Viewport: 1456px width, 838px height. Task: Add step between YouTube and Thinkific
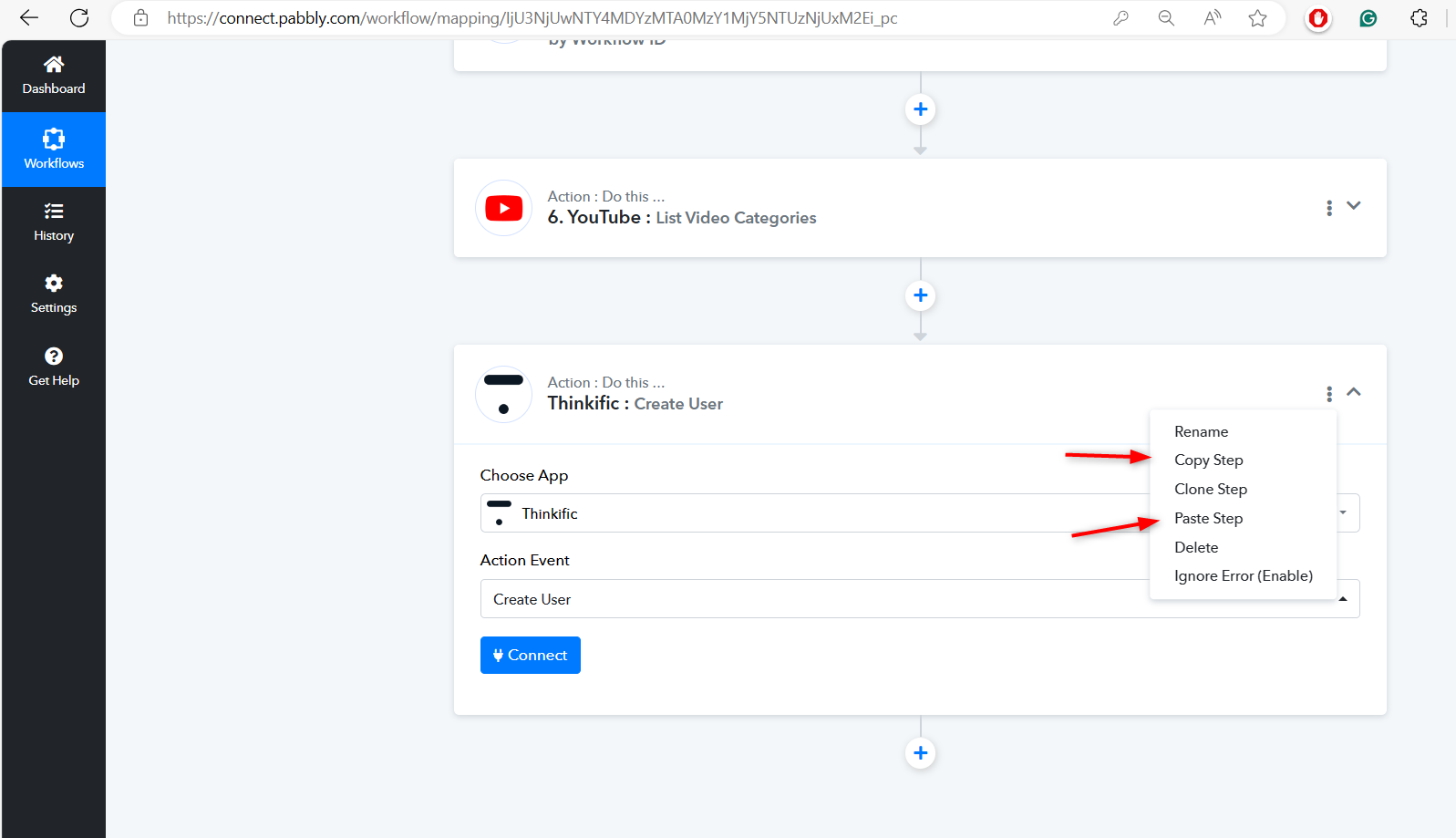[x=920, y=295]
